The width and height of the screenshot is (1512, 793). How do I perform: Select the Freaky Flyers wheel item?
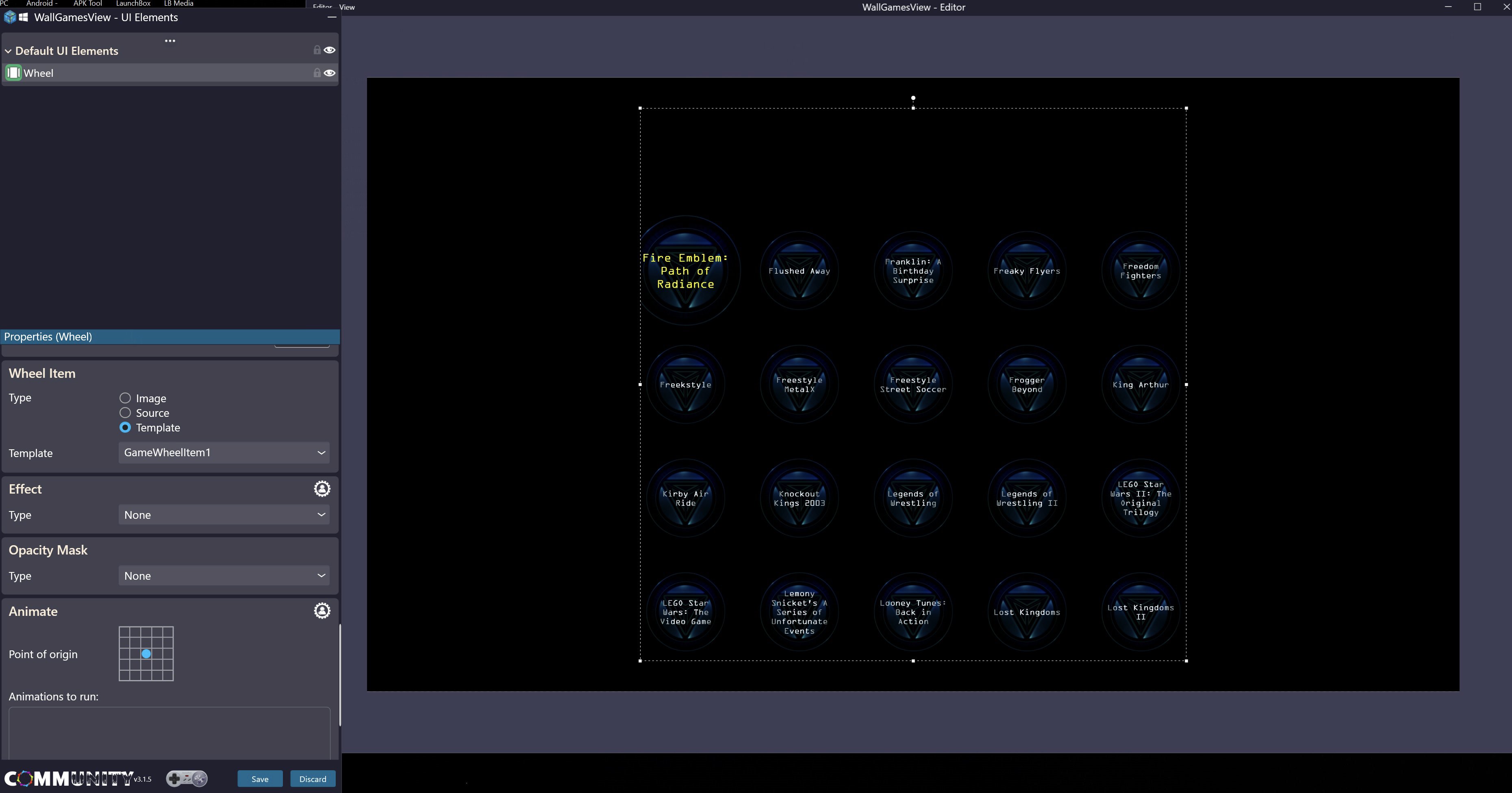pos(1027,271)
